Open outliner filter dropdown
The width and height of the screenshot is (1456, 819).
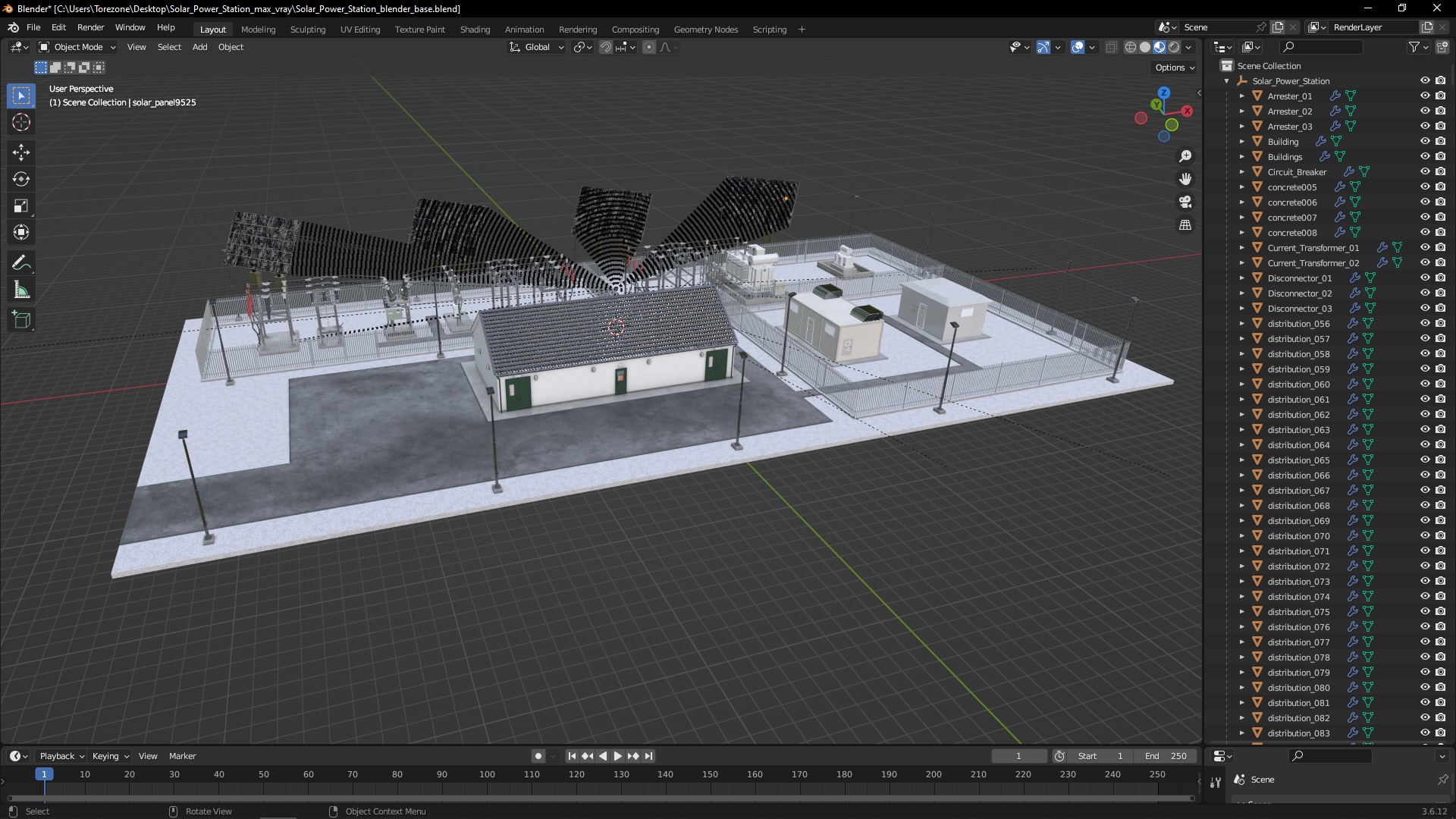tap(1418, 47)
